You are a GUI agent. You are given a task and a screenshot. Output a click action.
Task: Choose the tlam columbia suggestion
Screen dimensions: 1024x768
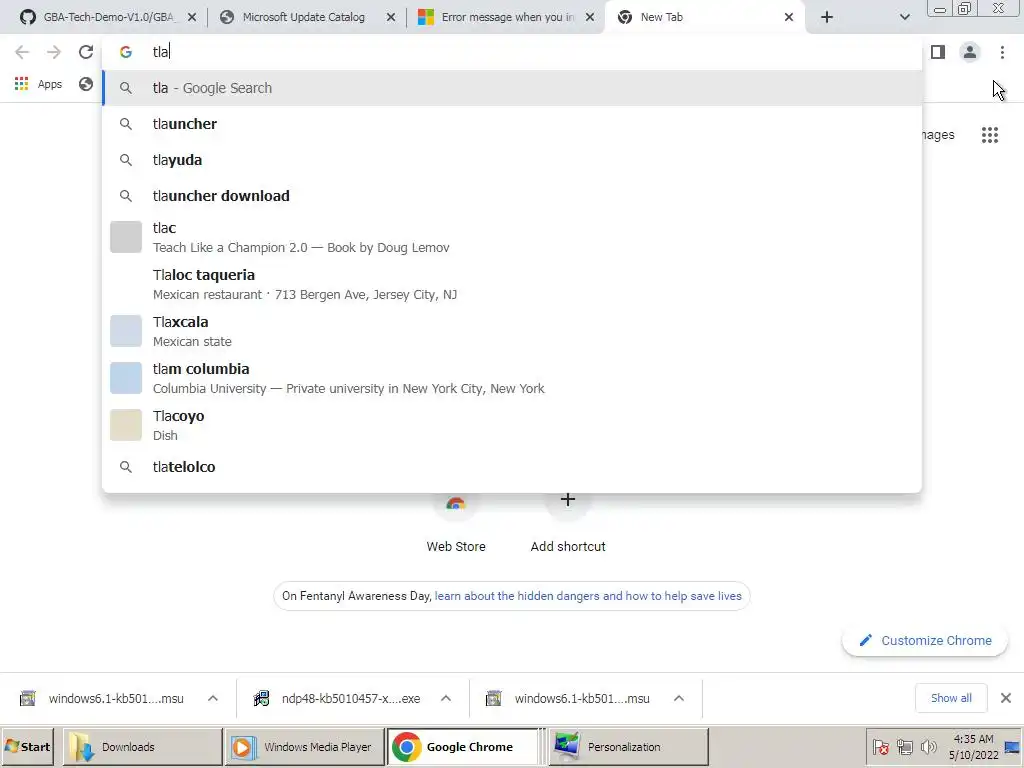click(512, 378)
